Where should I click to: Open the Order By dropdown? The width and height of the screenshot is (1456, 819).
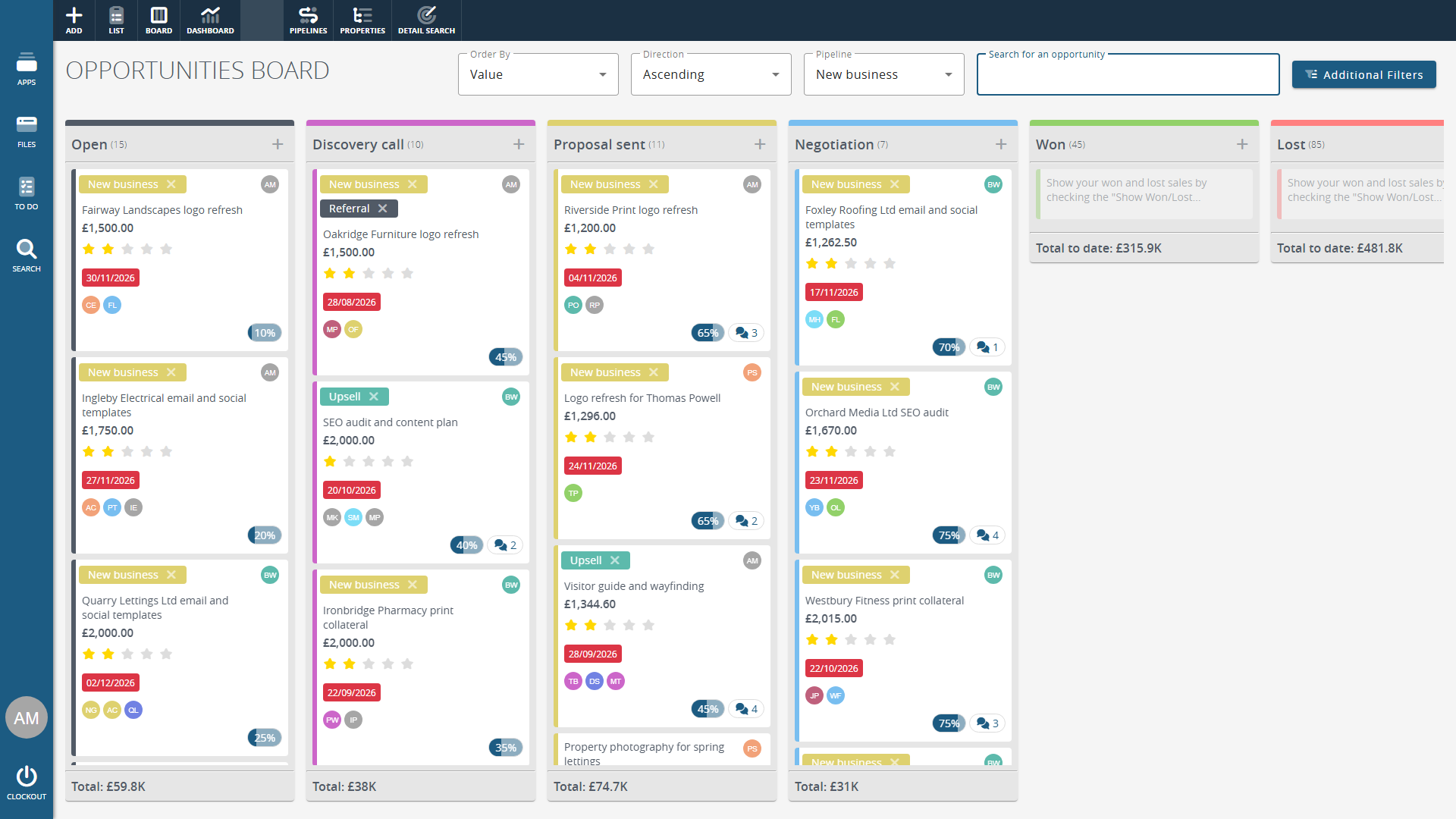click(538, 74)
